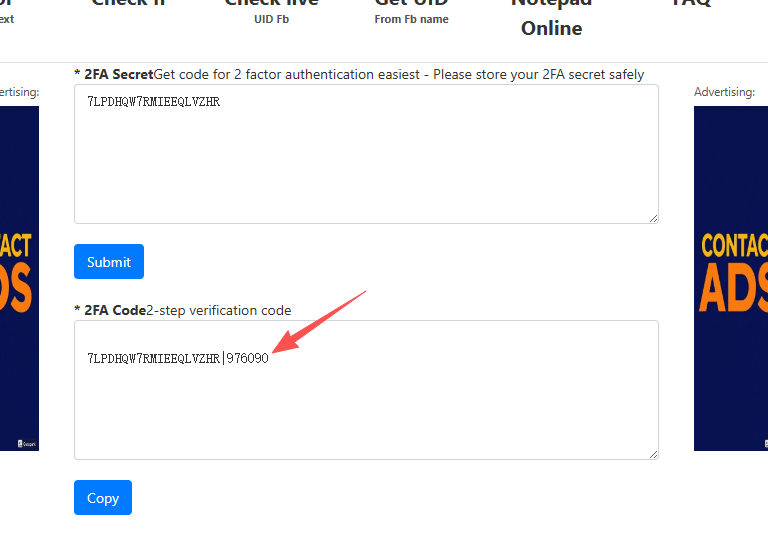Click the resize grip of 2FA Secret box
This screenshot has height=533, width=768.
653,218
